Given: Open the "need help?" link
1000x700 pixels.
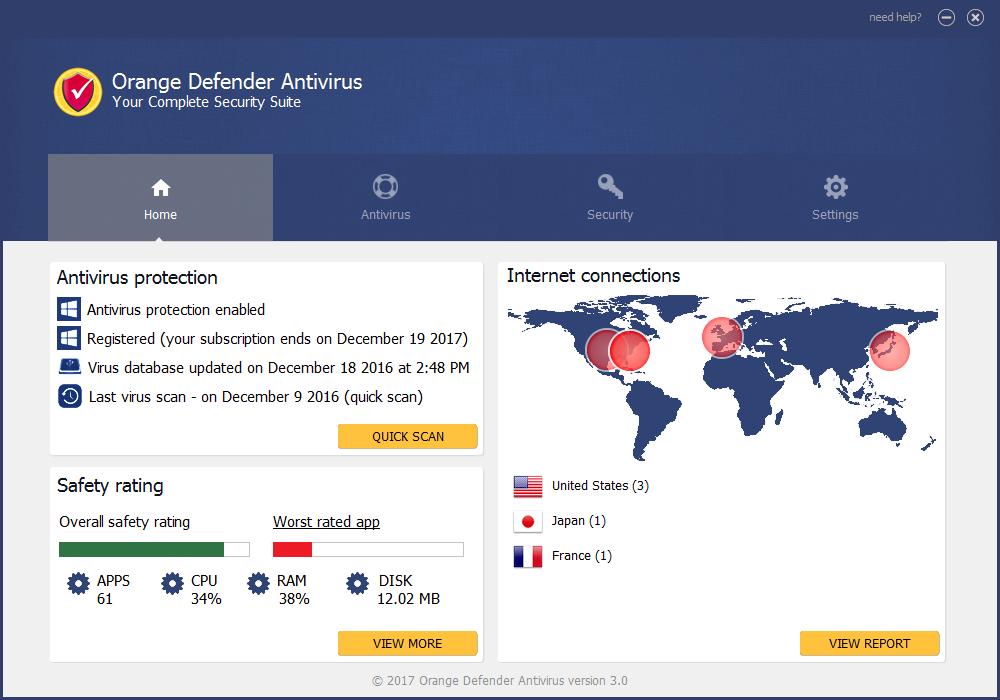Looking at the screenshot, I should [894, 17].
